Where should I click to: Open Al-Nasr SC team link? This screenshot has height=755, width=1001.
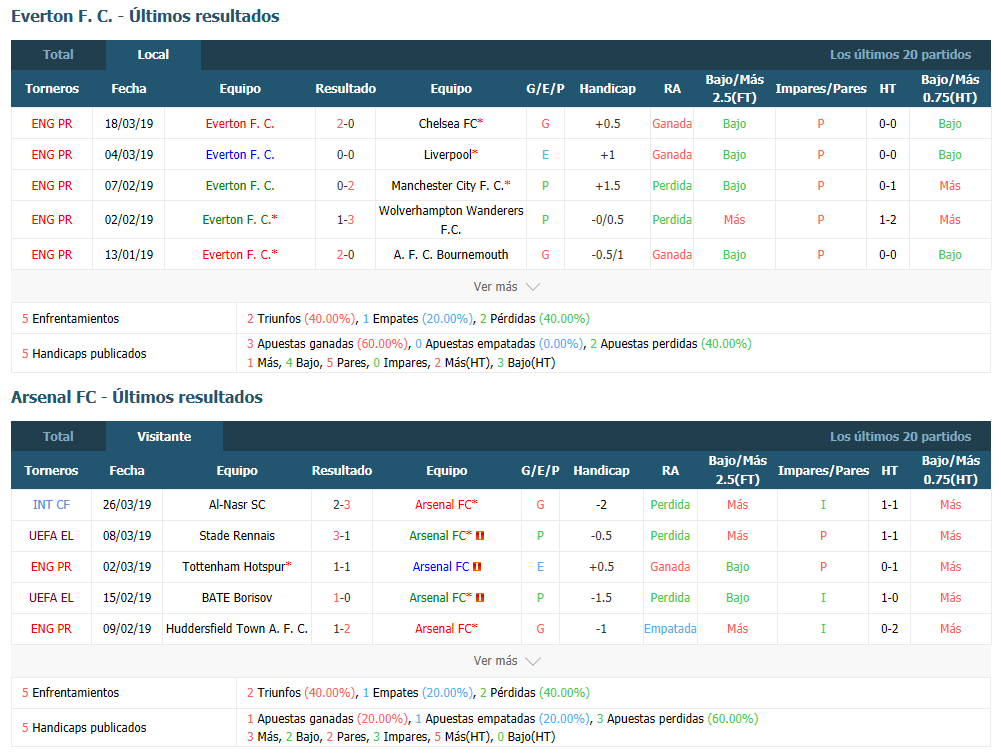237,505
